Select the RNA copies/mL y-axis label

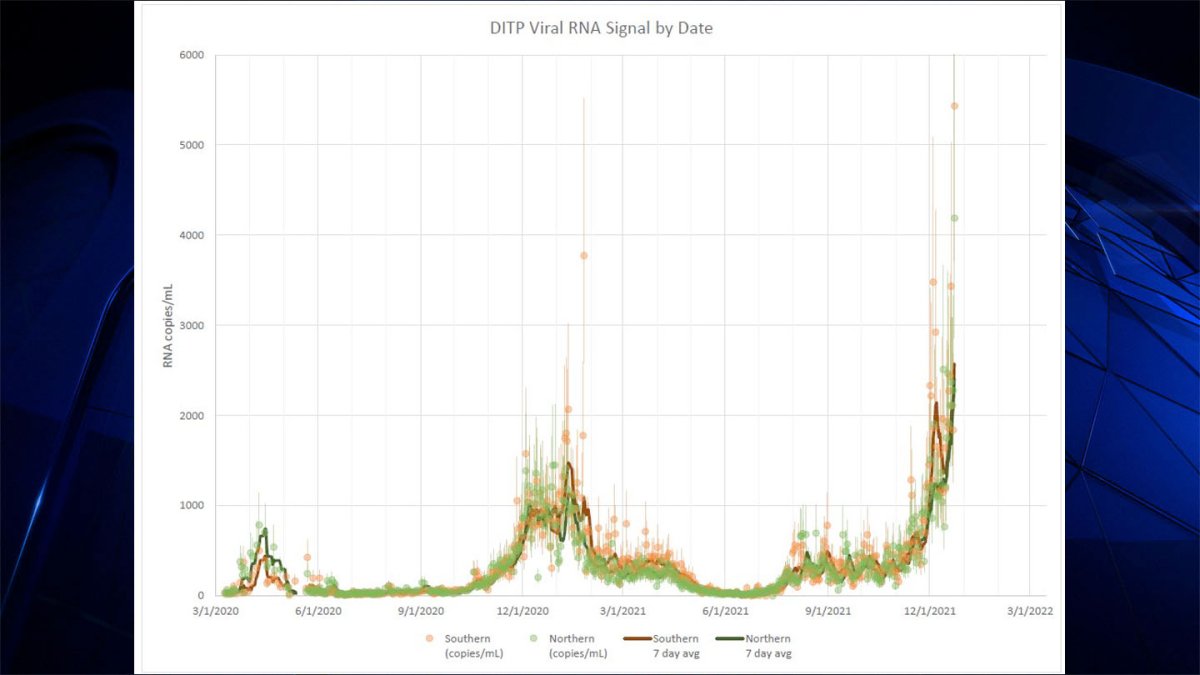[x=169, y=325]
